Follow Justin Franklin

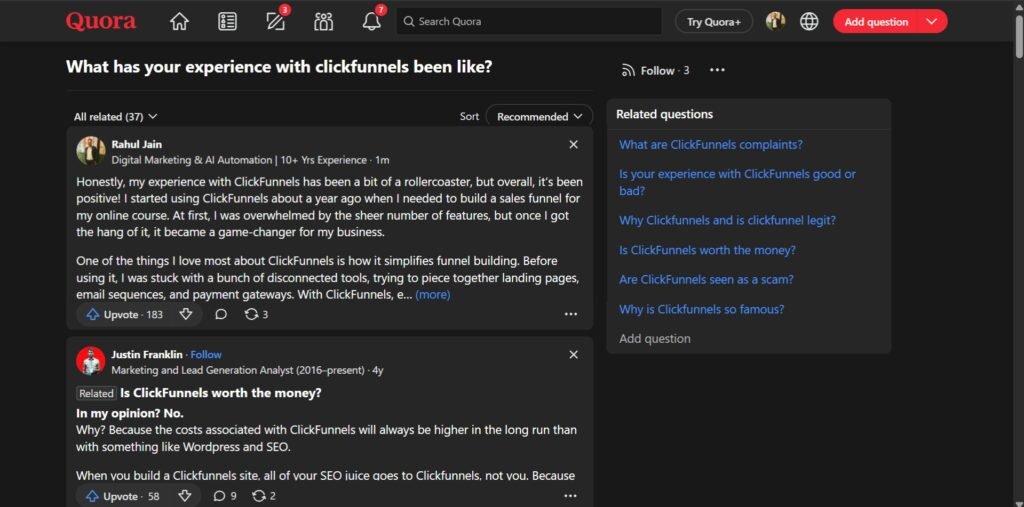tap(206, 355)
